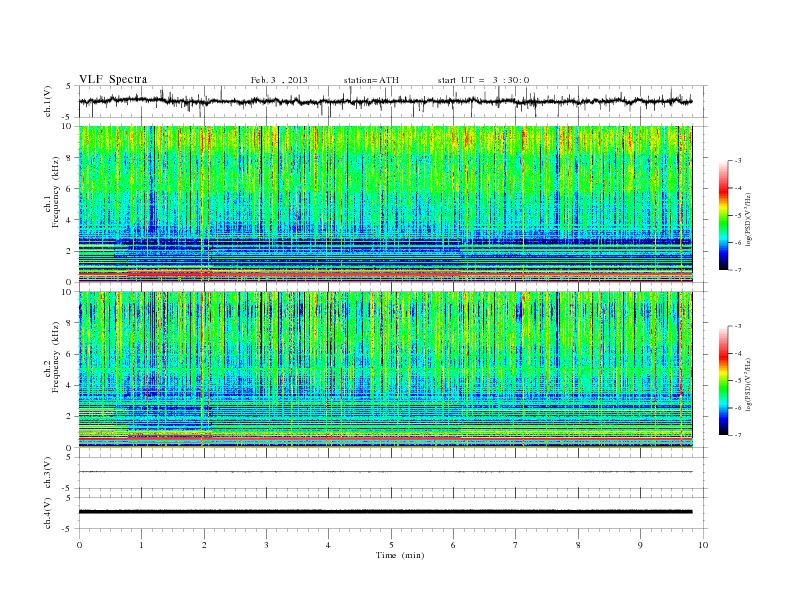Click time axis tick label "1"
The width and height of the screenshot is (792, 612).
tap(142, 545)
